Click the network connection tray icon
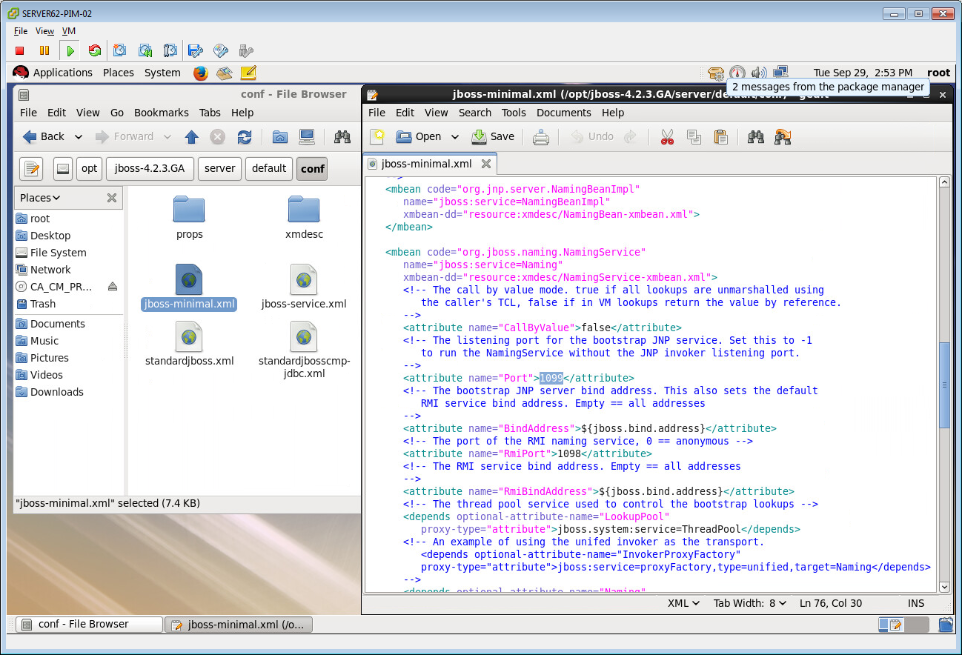The width and height of the screenshot is (962, 655). pyautogui.click(x=780, y=72)
